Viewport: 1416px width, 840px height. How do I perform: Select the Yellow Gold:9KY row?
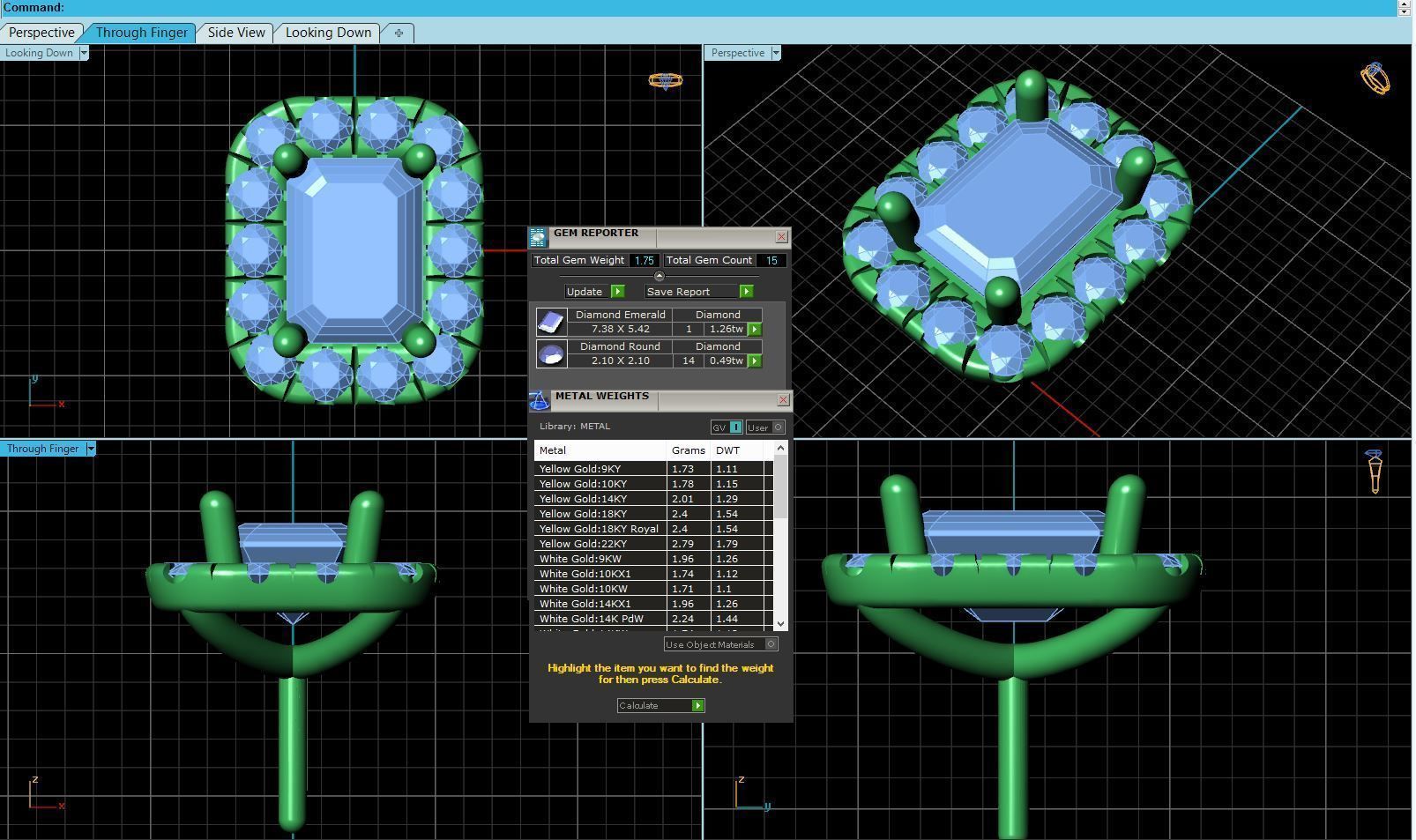click(653, 469)
